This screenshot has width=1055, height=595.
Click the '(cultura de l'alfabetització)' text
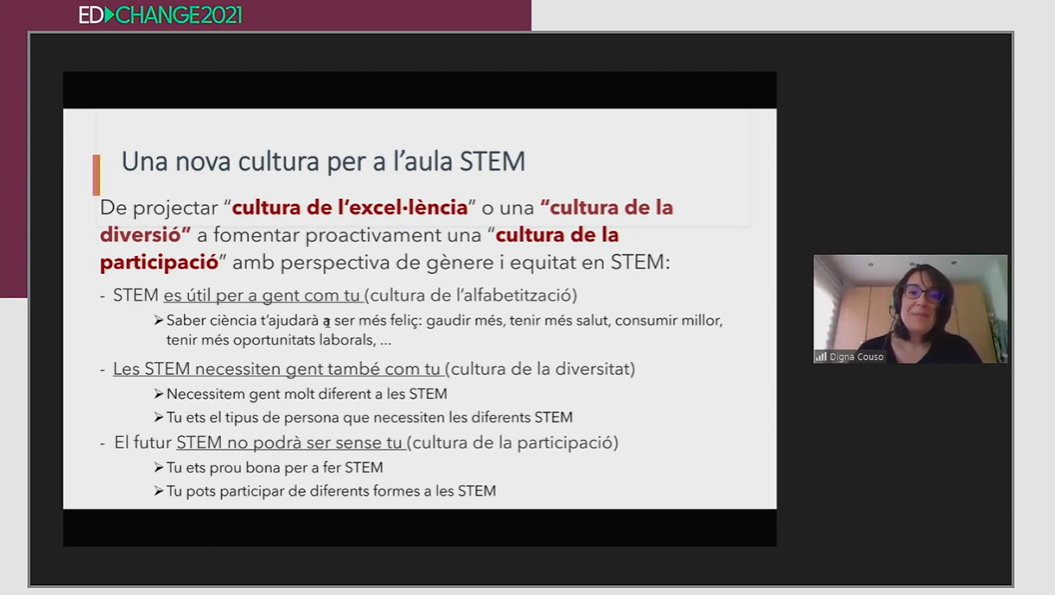pos(472,295)
